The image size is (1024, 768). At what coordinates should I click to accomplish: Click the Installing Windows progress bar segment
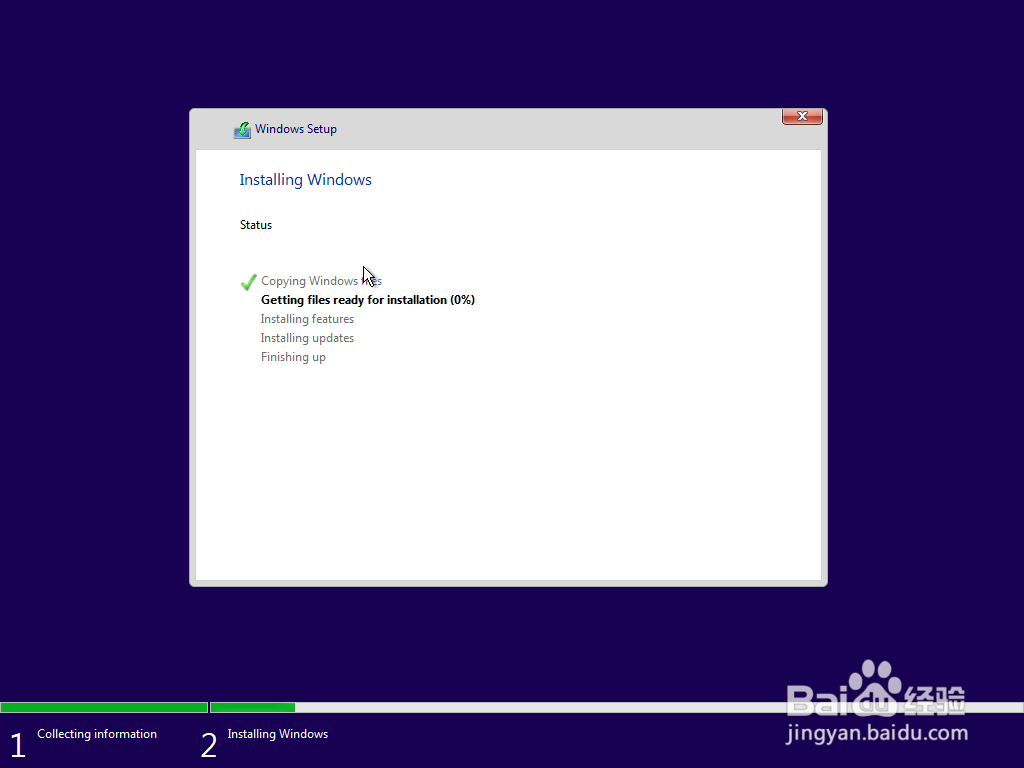tap(616, 707)
